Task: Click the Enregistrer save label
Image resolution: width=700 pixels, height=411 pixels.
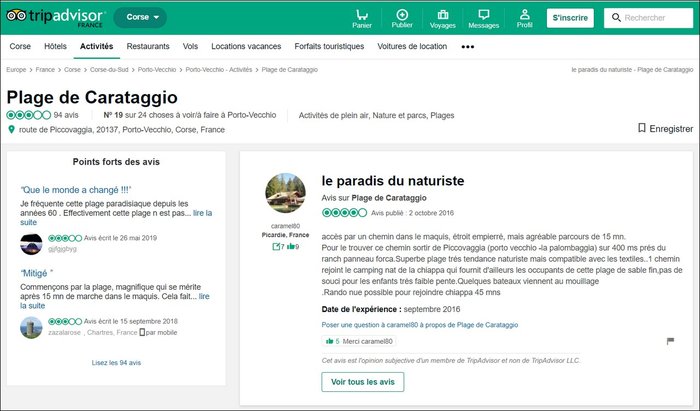Action: click(671, 129)
